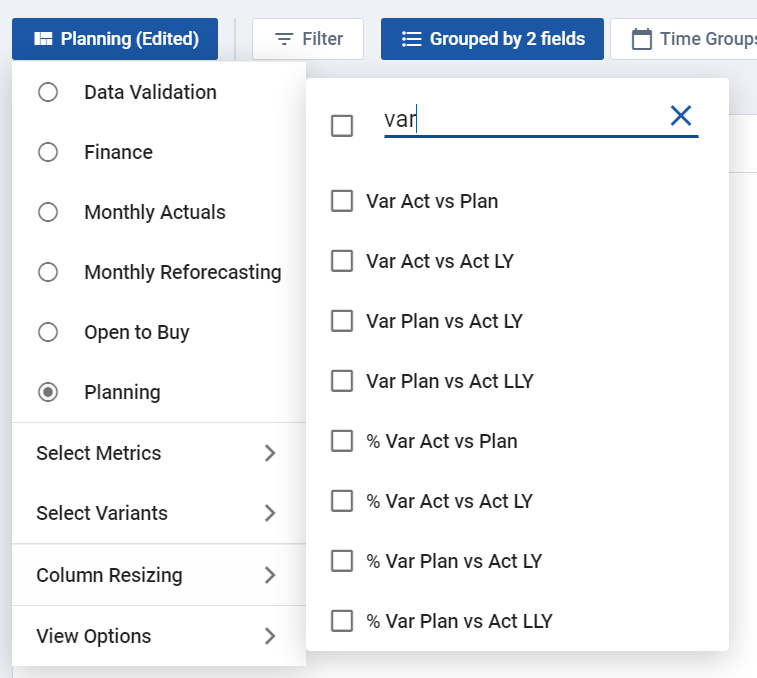Enable % Var Plan vs Act LLY checkbox
The height and width of the screenshot is (678, 757).
(342, 621)
